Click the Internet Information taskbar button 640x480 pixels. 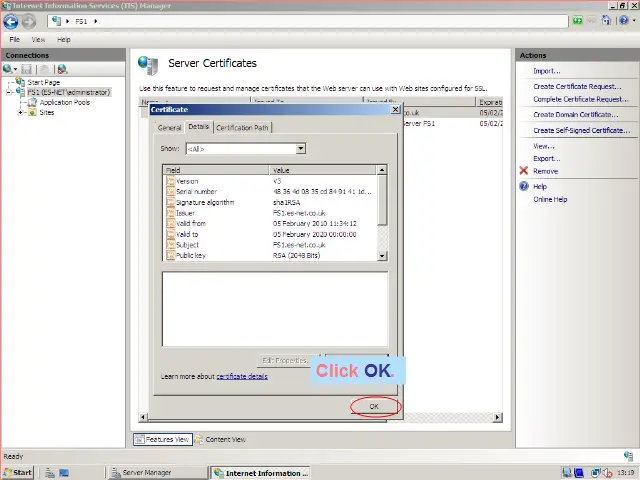click(260, 473)
